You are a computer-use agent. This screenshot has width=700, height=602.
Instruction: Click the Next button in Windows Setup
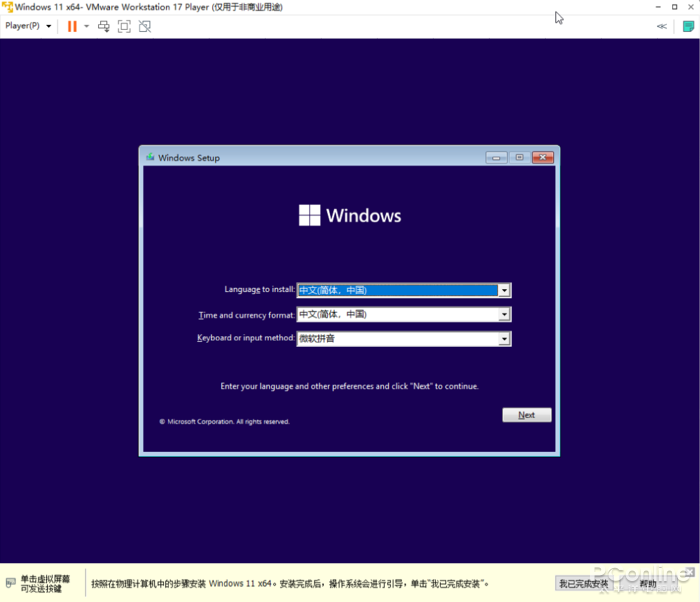click(x=527, y=415)
